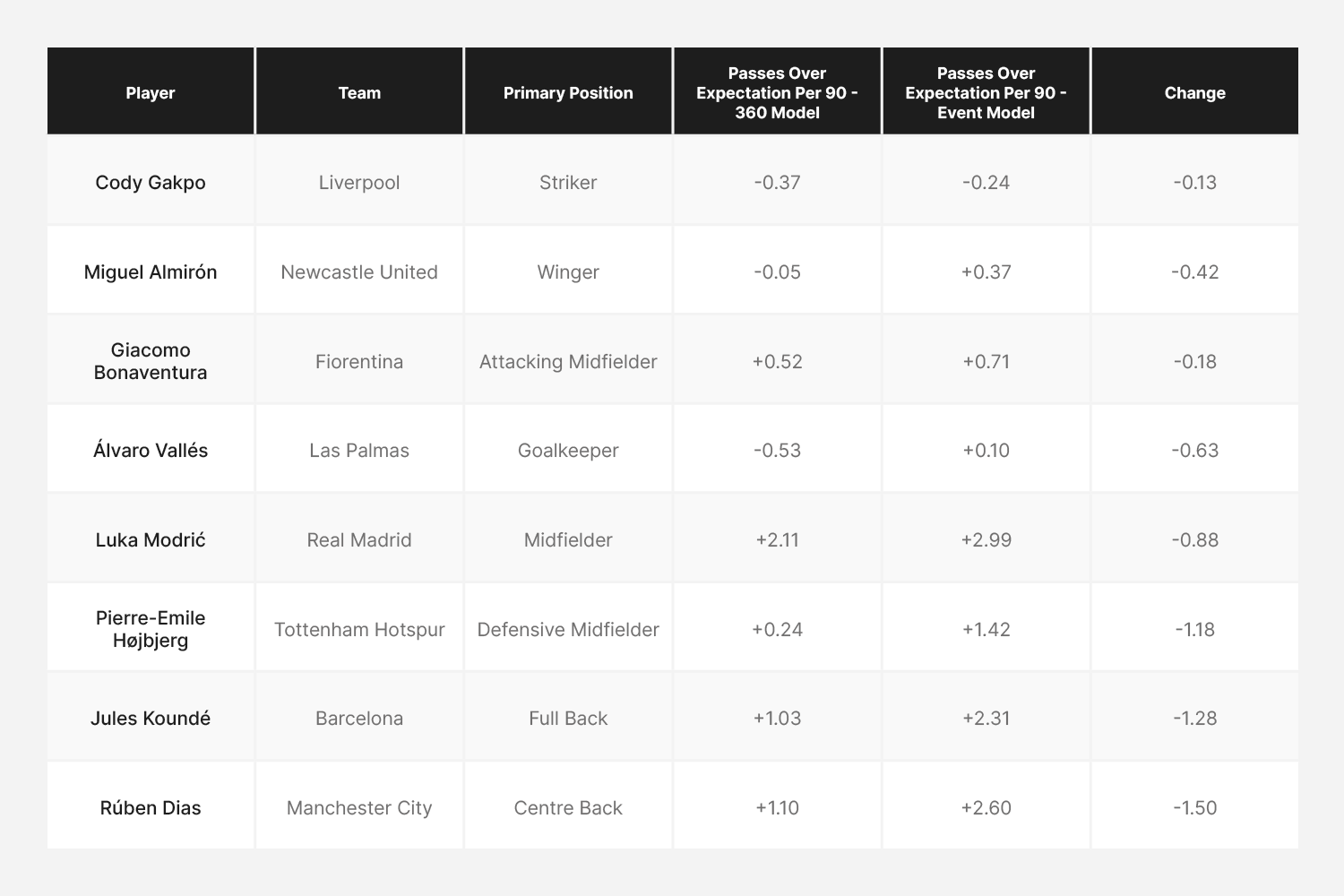Select the Miguel Almirón player cell
The width and height of the screenshot is (1344, 896).
[151, 271]
